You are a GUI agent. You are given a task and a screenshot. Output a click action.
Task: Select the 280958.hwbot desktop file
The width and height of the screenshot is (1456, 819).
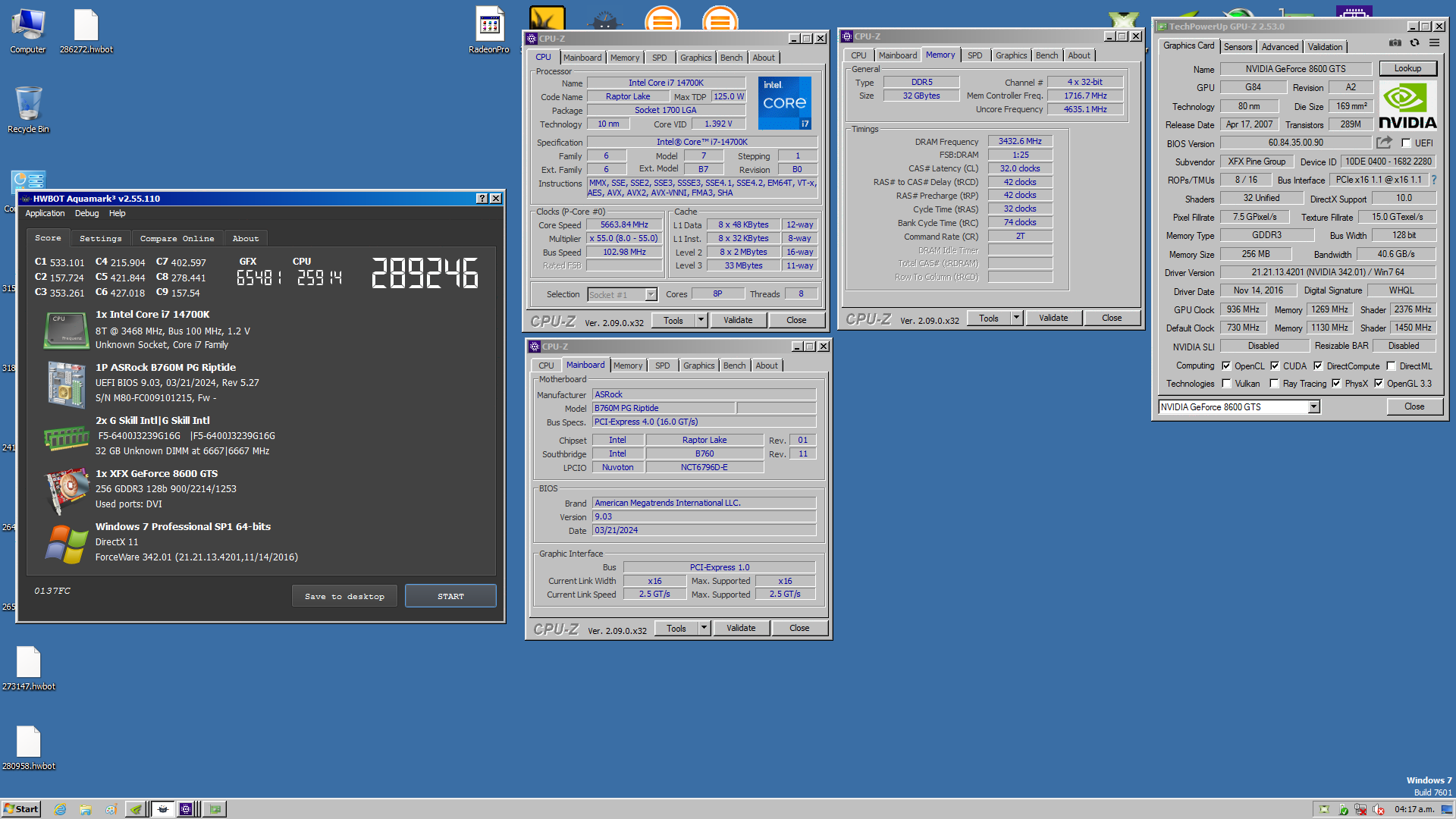(x=29, y=748)
